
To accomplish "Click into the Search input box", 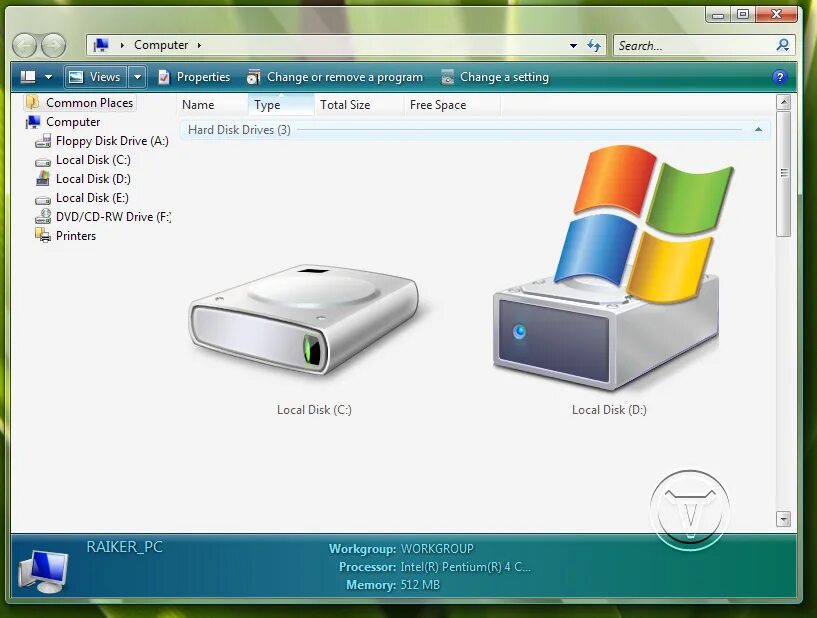I will coord(694,46).
